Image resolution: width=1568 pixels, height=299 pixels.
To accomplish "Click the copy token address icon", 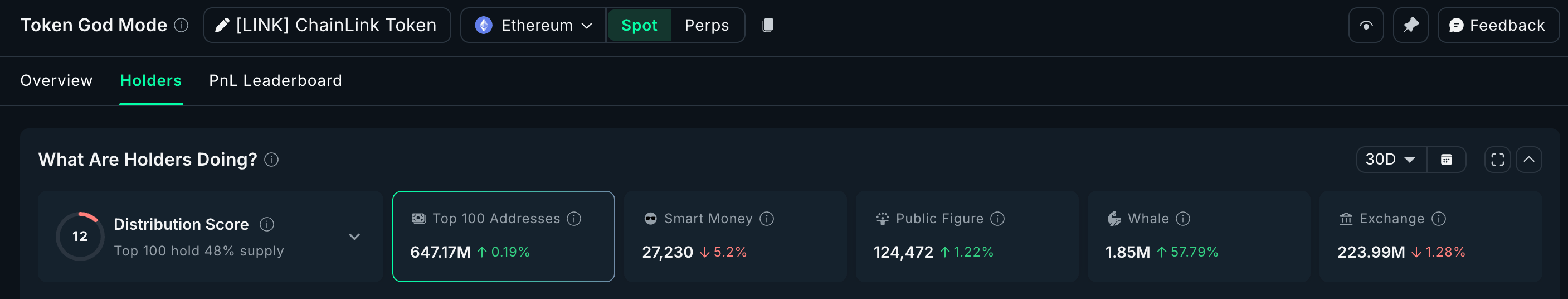I will 768,25.
